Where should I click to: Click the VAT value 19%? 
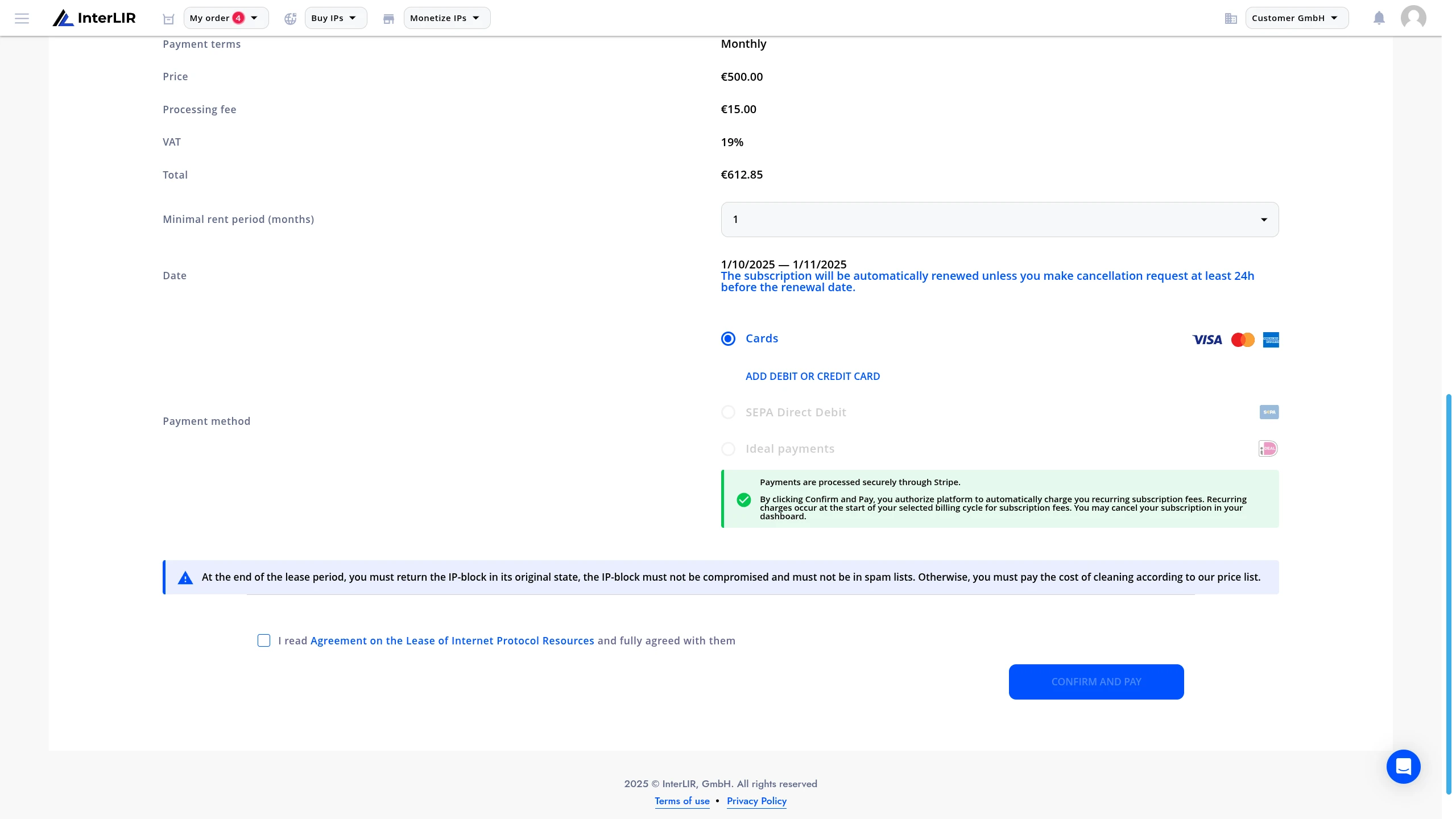[732, 142]
